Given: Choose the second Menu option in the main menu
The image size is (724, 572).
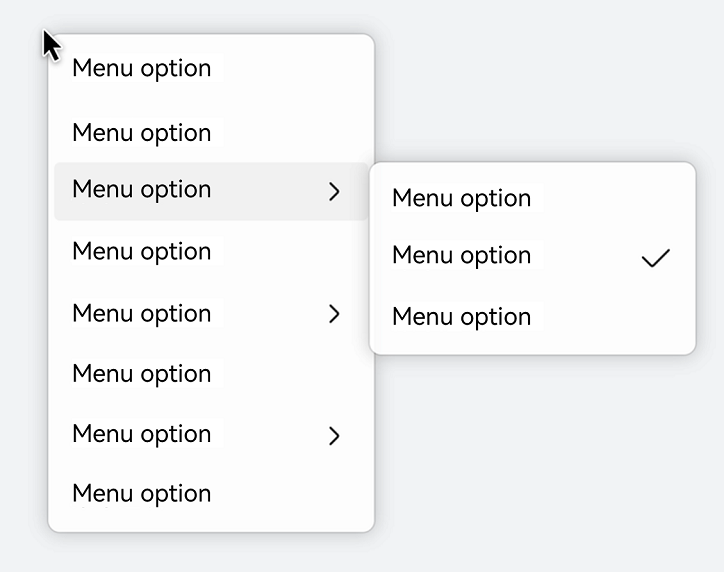Looking at the screenshot, I should [x=211, y=133].
